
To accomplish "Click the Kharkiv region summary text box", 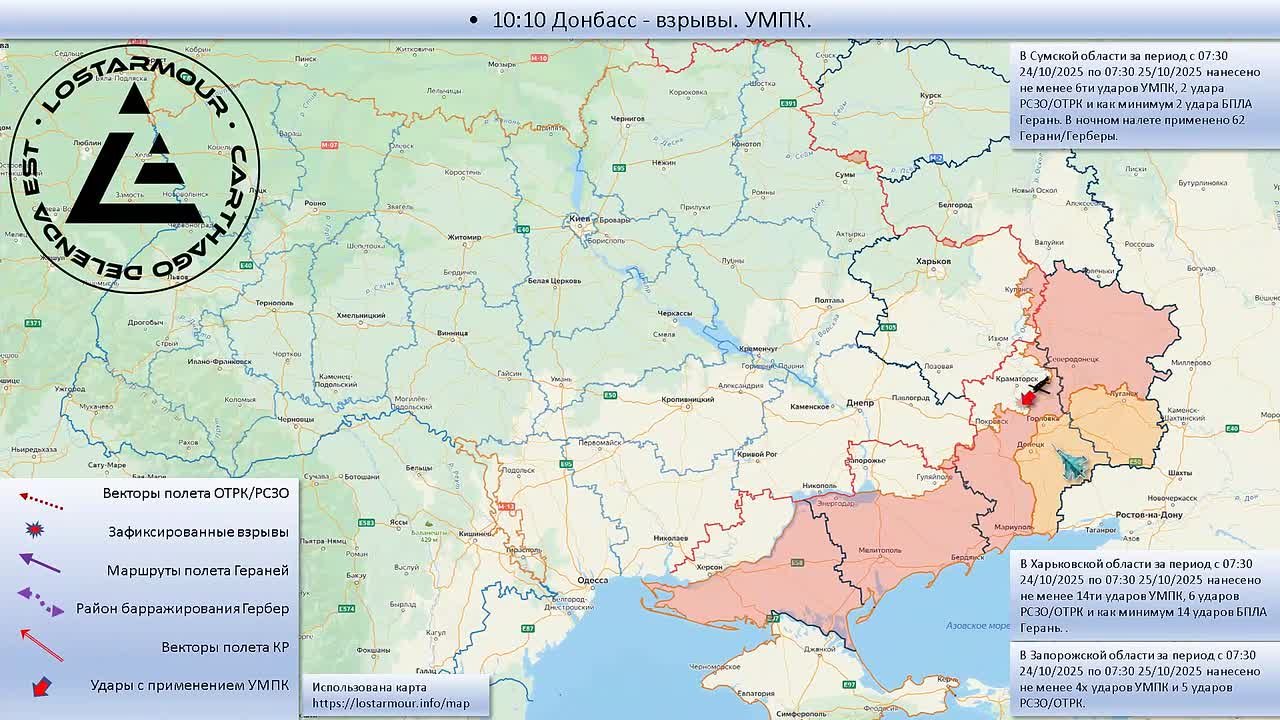I will 1144,595.
